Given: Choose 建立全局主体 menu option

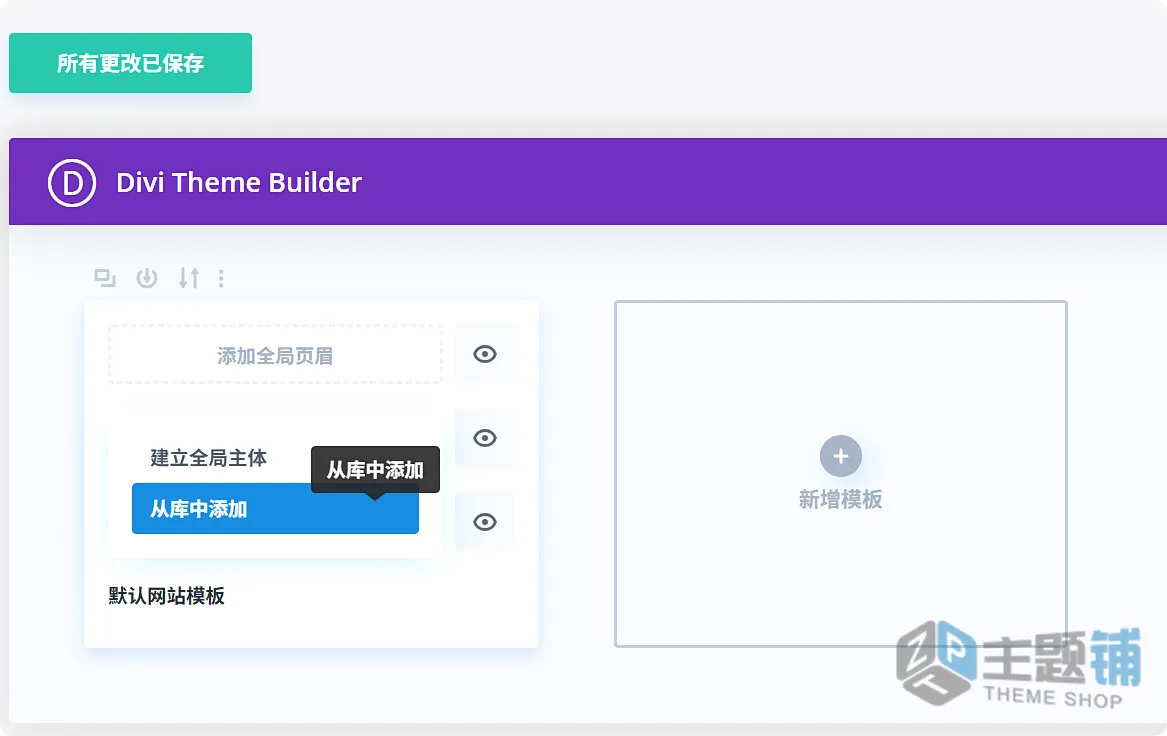Looking at the screenshot, I should [208, 458].
